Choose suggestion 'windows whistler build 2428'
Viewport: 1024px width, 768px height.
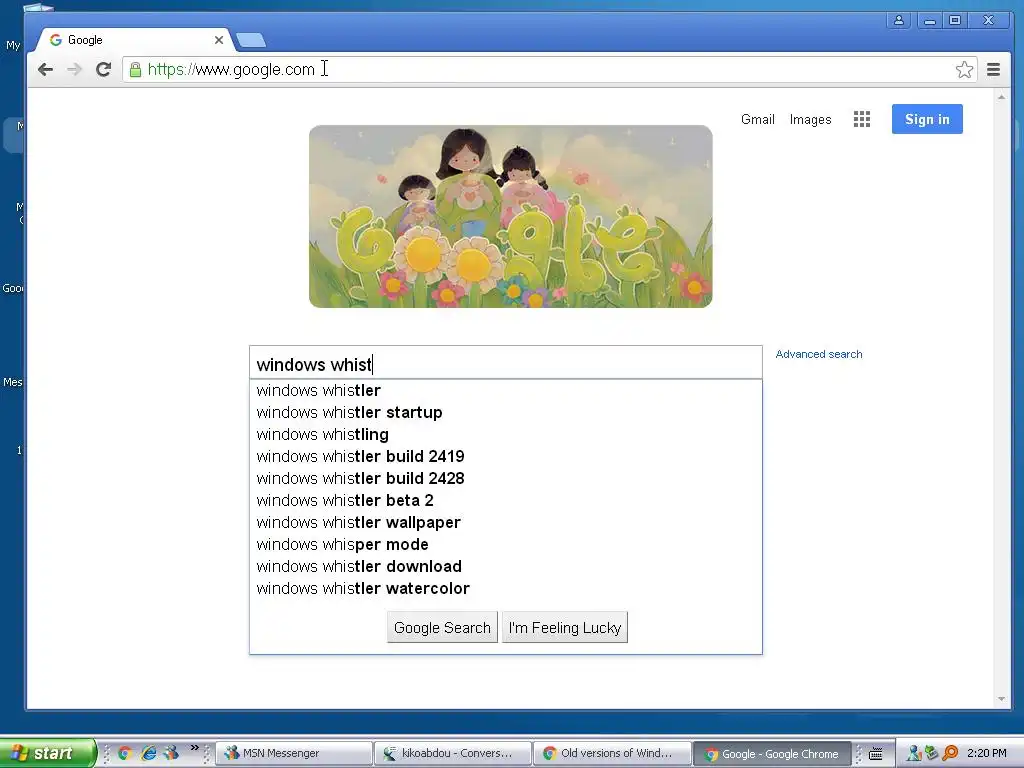pos(505,479)
